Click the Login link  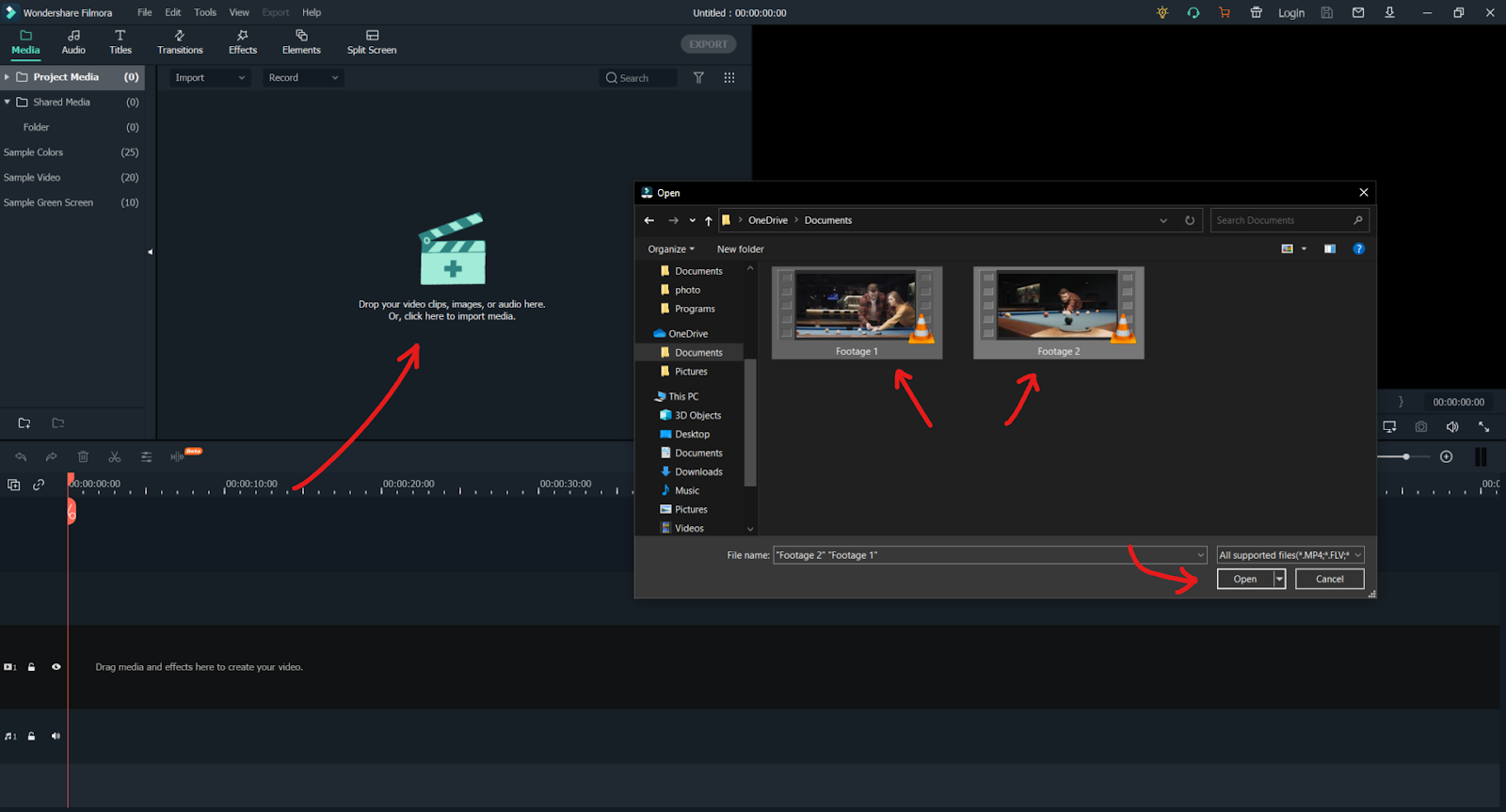(x=1291, y=13)
